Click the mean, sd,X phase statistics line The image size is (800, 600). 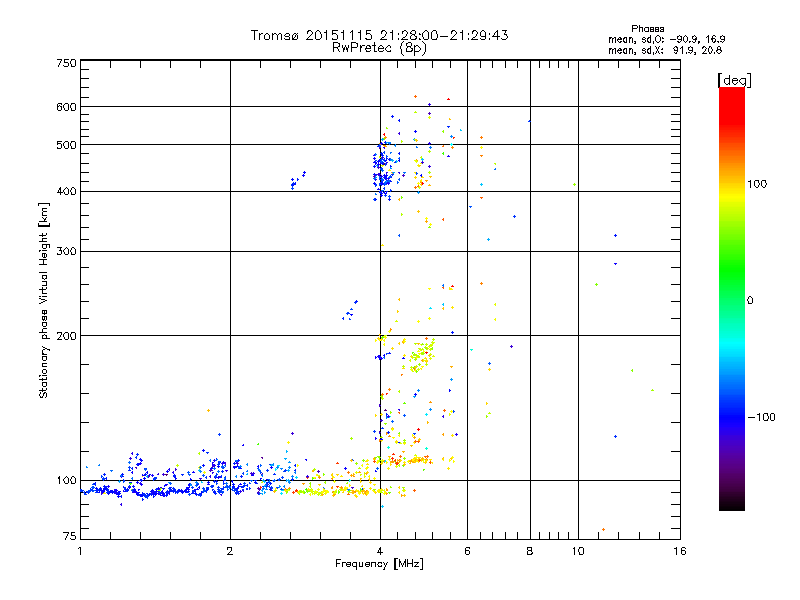[x=665, y=50]
